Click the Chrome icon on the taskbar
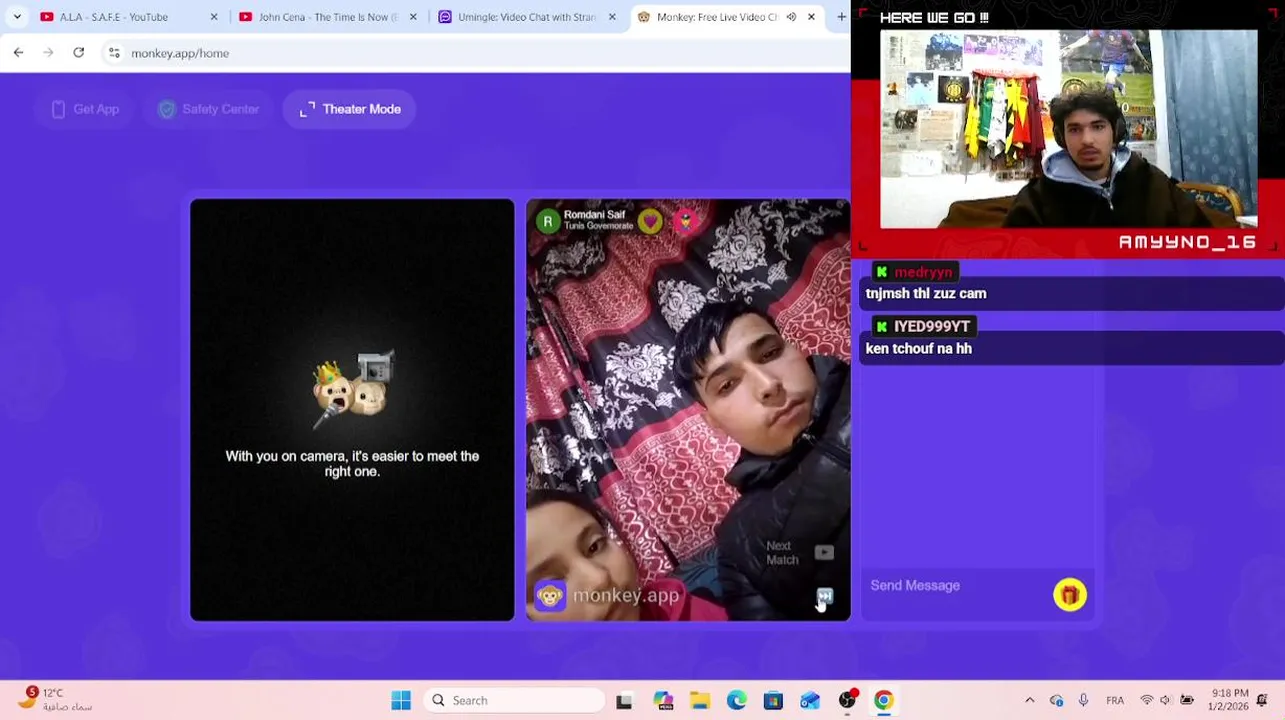Screen dimensions: 1285x720 884,701
